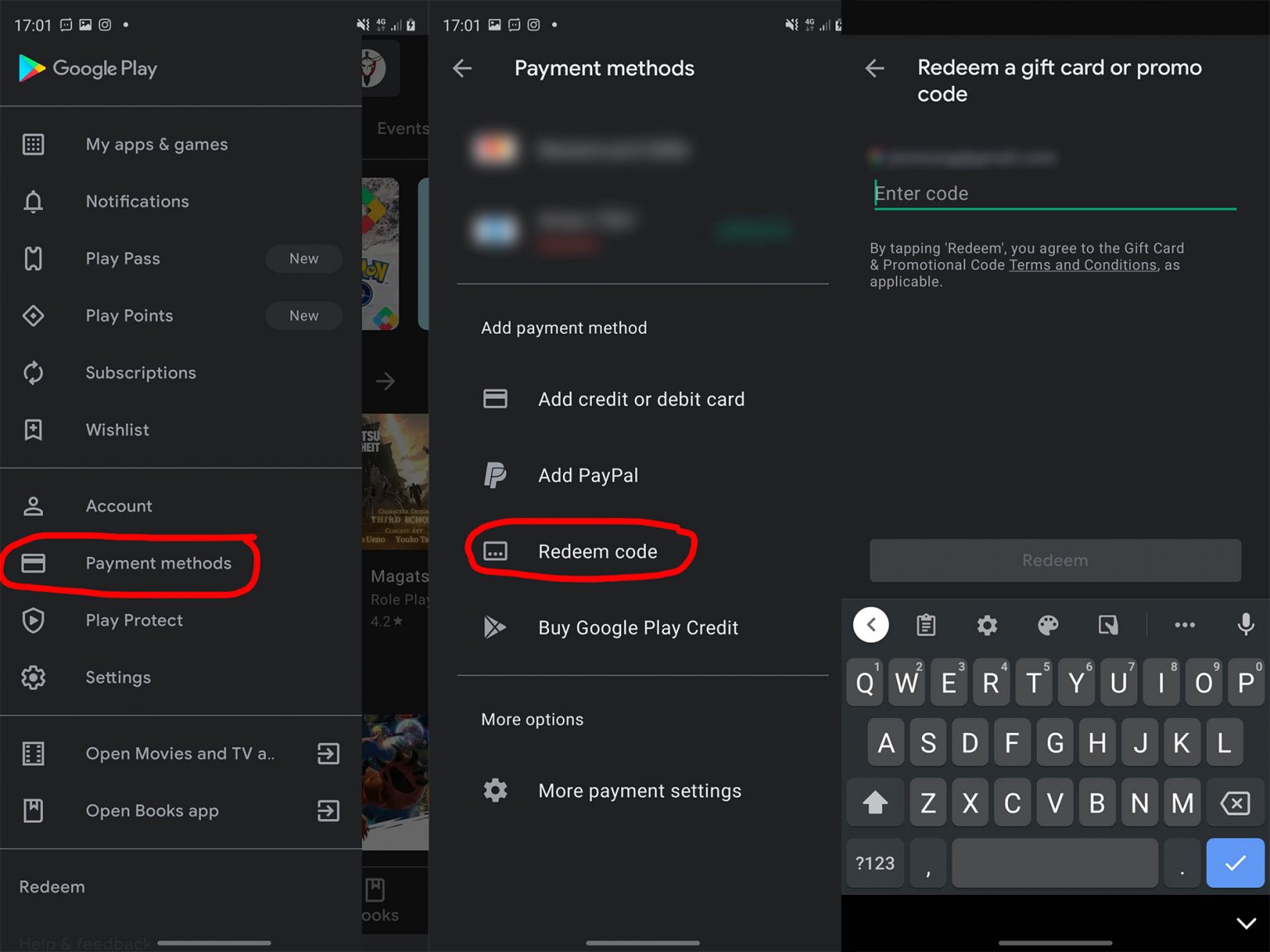
Task: Switch keyboard to ?123 symbols
Action: tap(875, 862)
